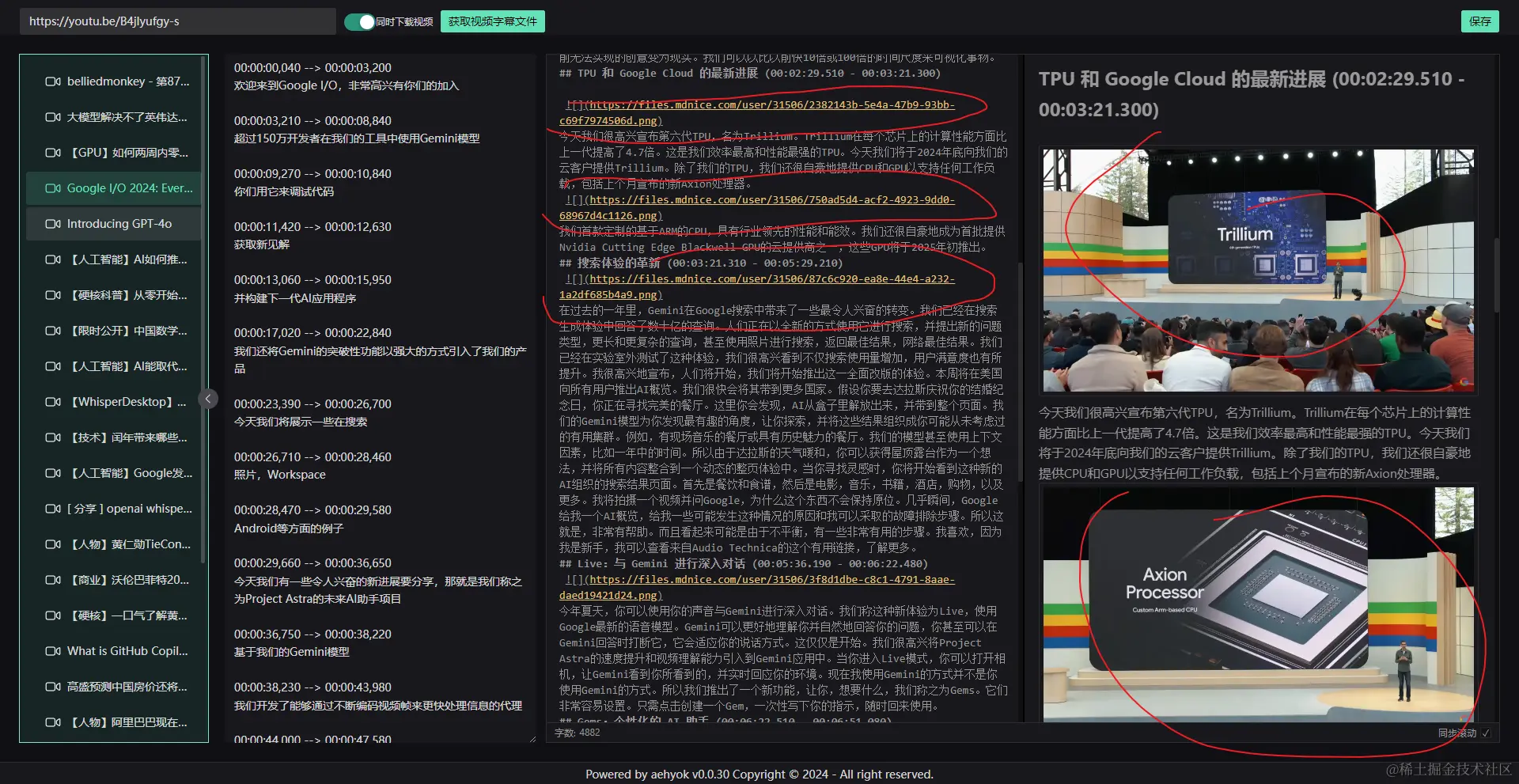Select [分享] openai whispe... entry
Screen dimensions: 1519x784
pyautogui.click(x=114, y=509)
